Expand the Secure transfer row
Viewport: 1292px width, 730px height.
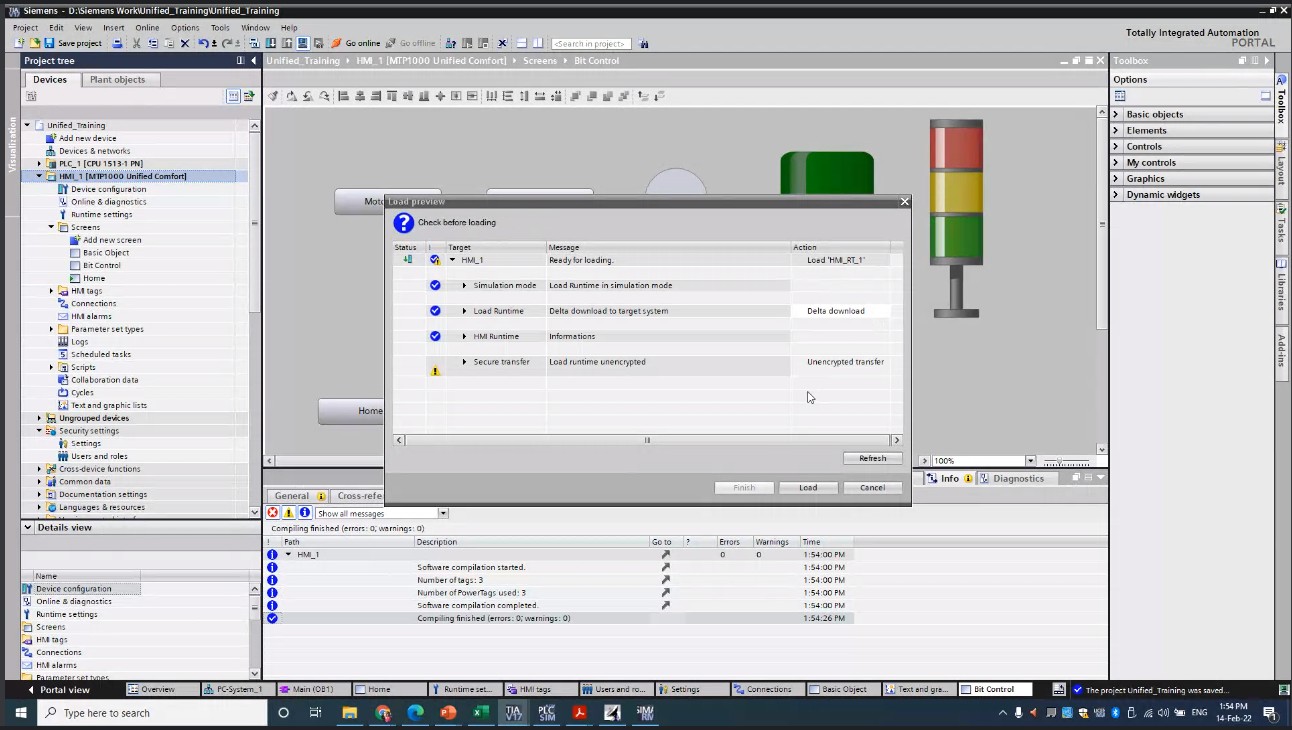point(464,362)
